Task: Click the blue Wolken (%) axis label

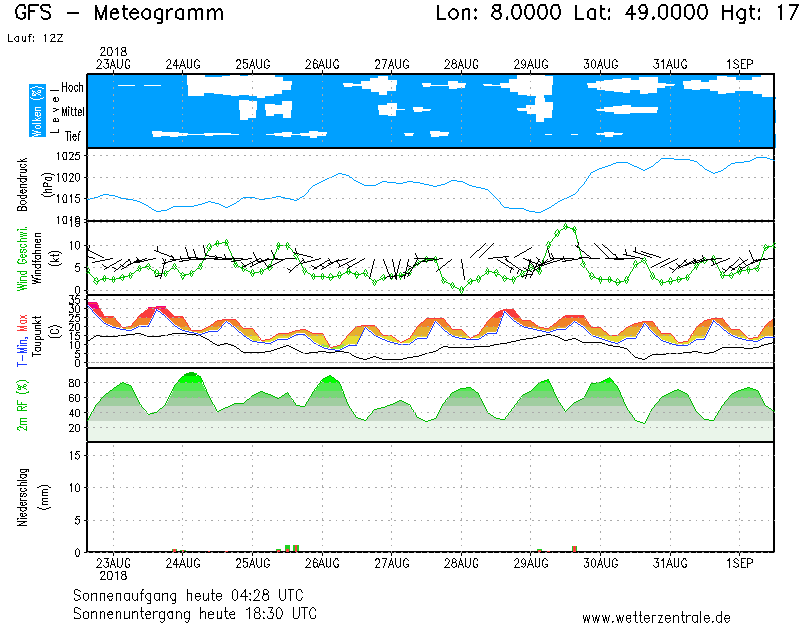Action: coord(37,110)
